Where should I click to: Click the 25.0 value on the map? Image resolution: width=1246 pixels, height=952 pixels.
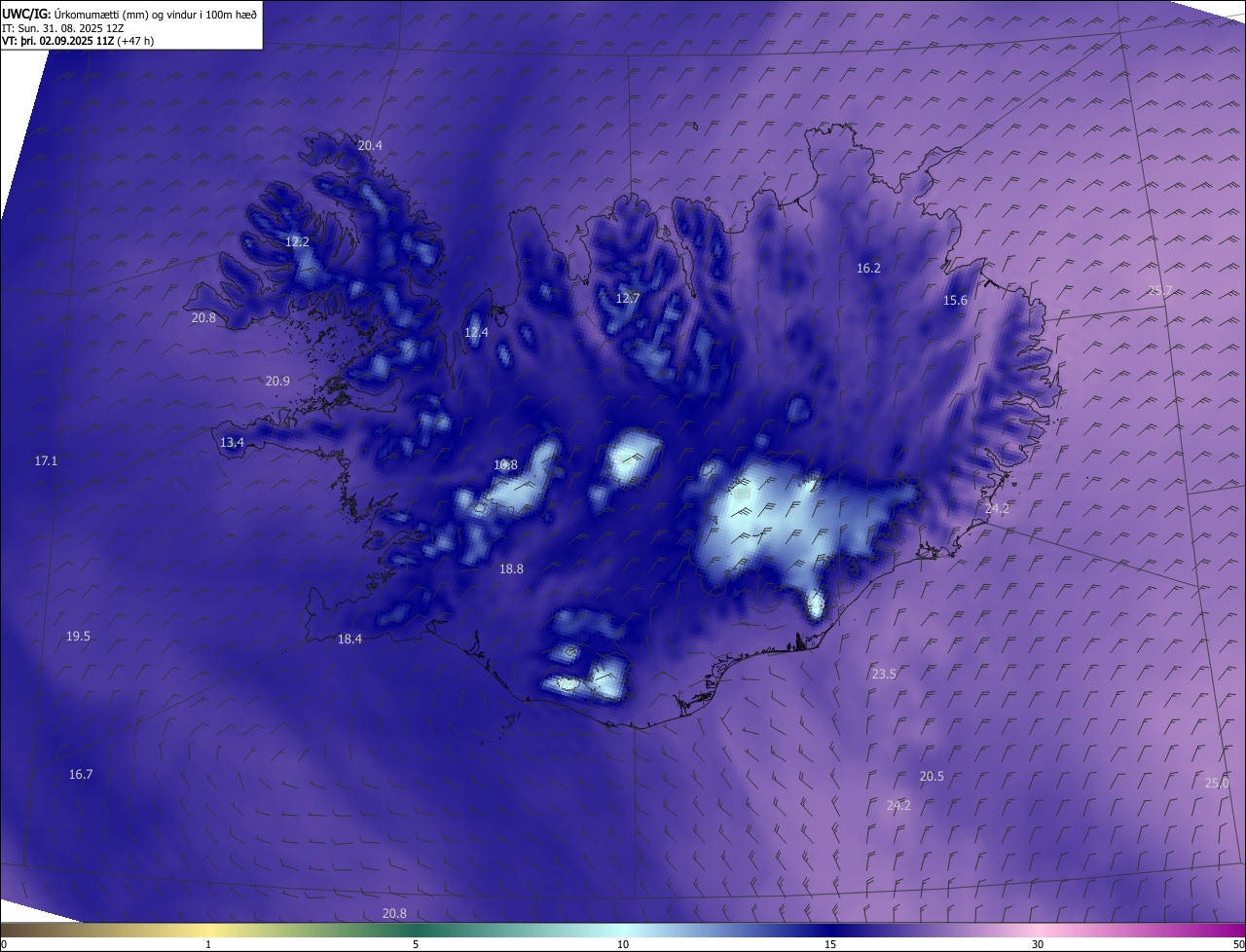coord(1217,783)
